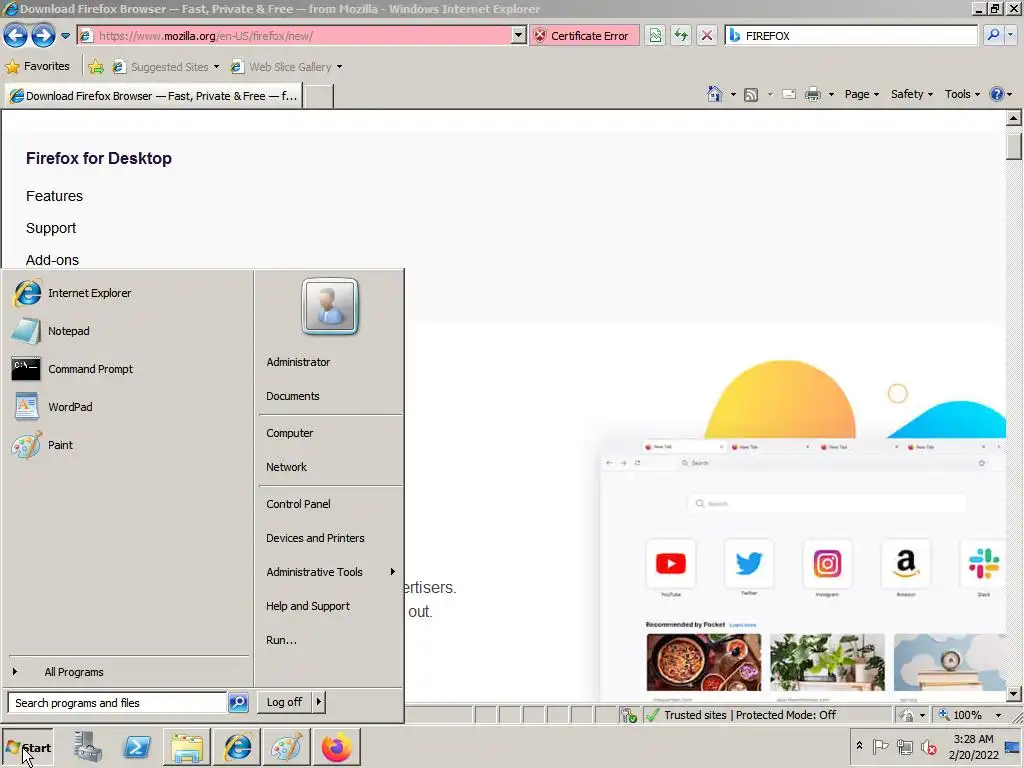1024x768 pixels.
Task: Open Devices and Printers
Action: (x=330, y=538)
